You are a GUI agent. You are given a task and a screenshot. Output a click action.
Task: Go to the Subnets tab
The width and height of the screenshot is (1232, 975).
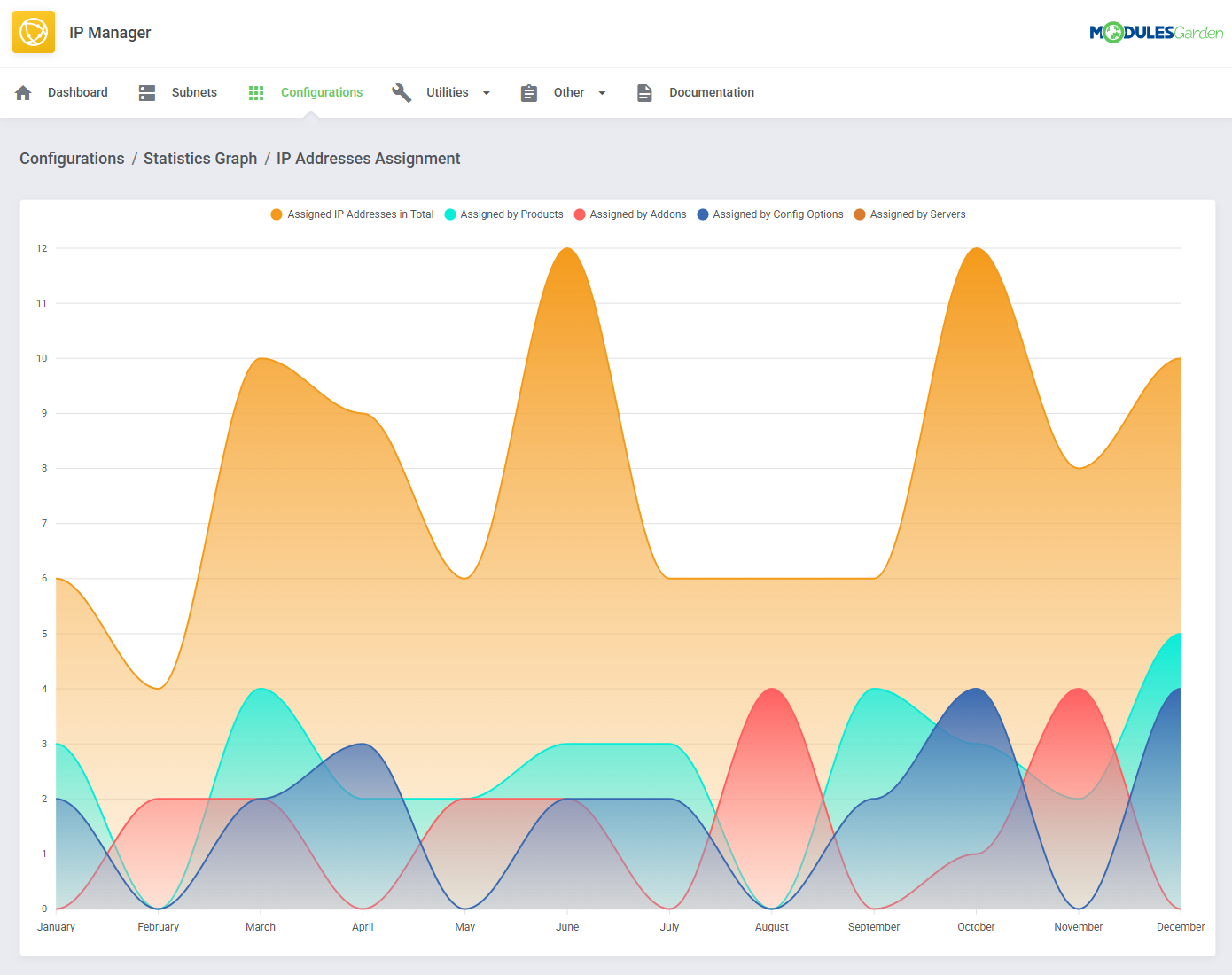pyautogui.click(x=194, y=93)
